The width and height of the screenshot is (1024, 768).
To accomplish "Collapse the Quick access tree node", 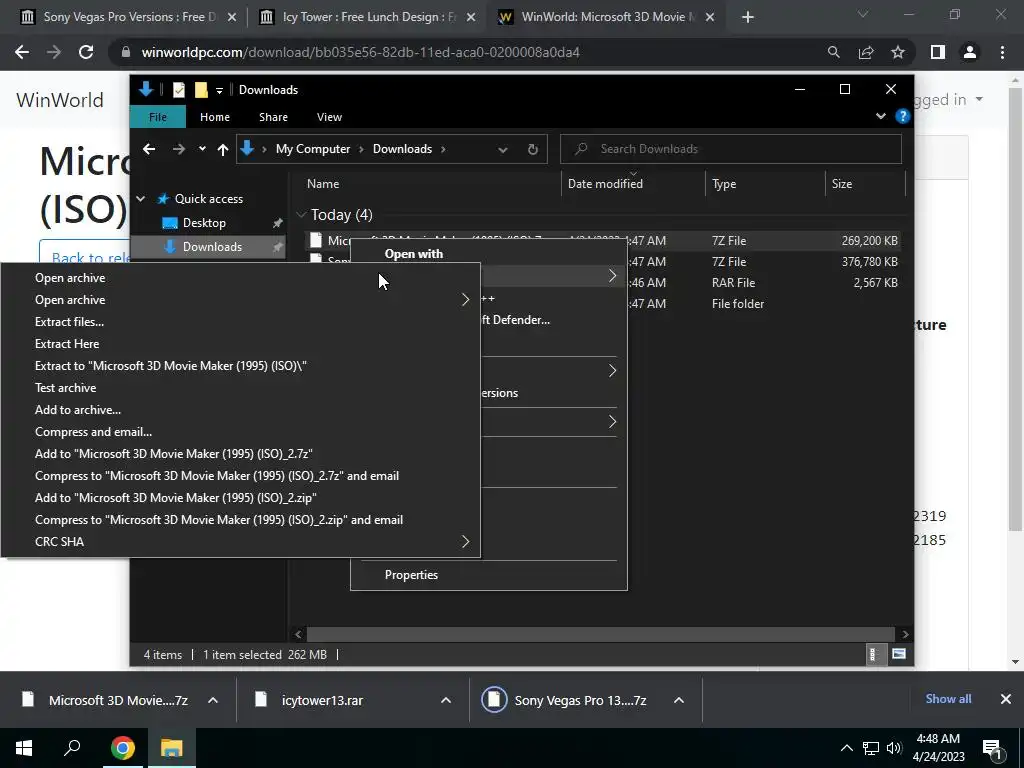I will [140, 199].
